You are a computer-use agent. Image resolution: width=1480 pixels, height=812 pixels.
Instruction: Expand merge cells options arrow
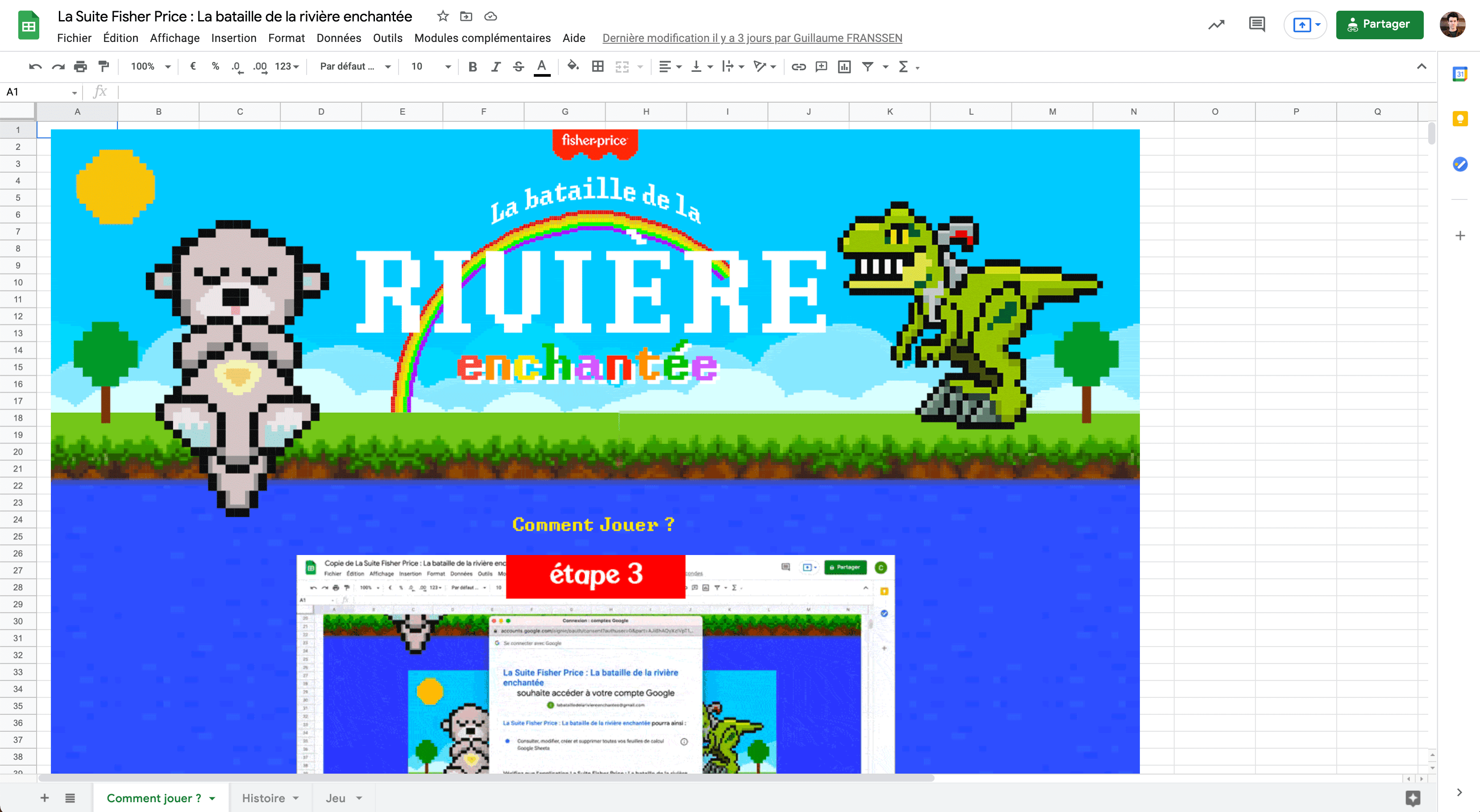(x=640, y=67)
